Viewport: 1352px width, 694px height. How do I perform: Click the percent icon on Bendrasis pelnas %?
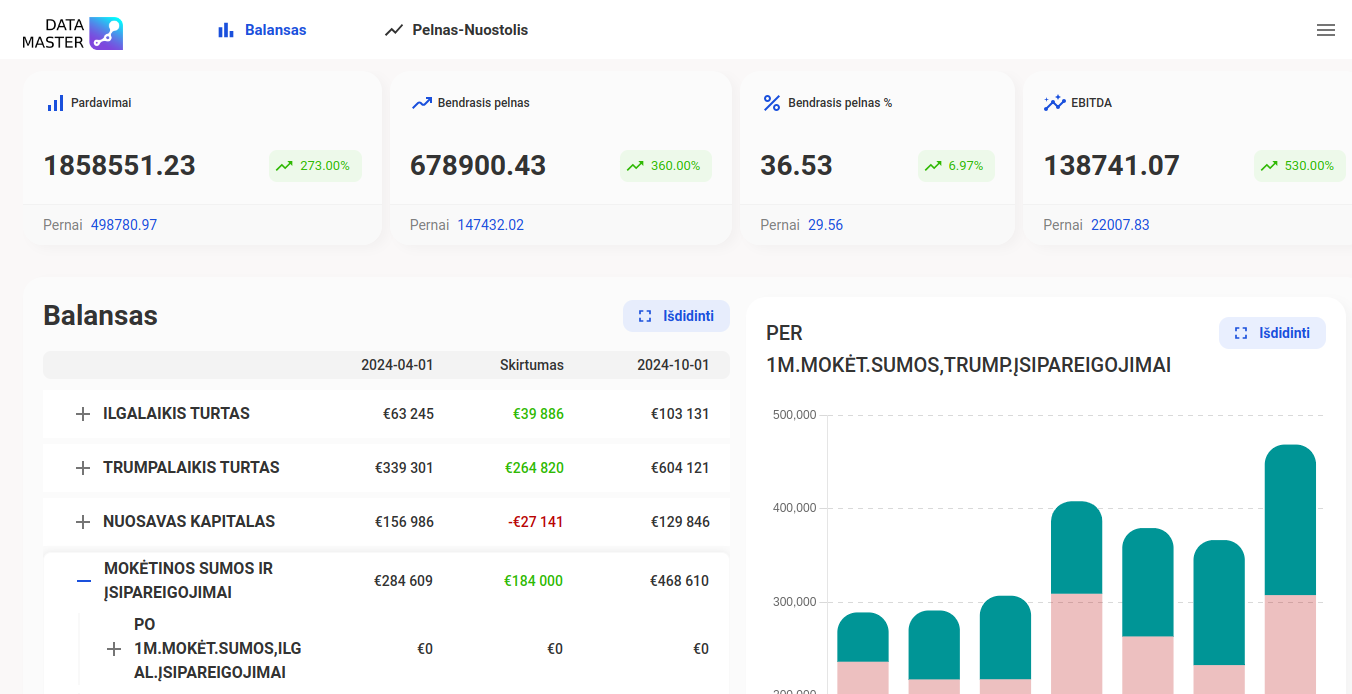click(x=771, y=103)
